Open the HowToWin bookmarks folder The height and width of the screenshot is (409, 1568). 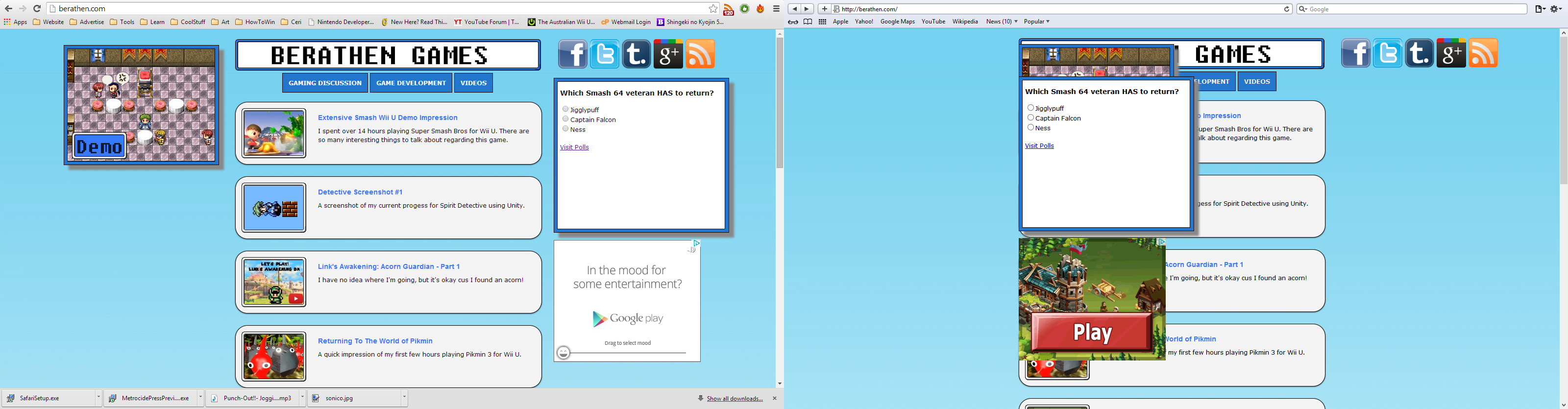(x=255, y=23)
